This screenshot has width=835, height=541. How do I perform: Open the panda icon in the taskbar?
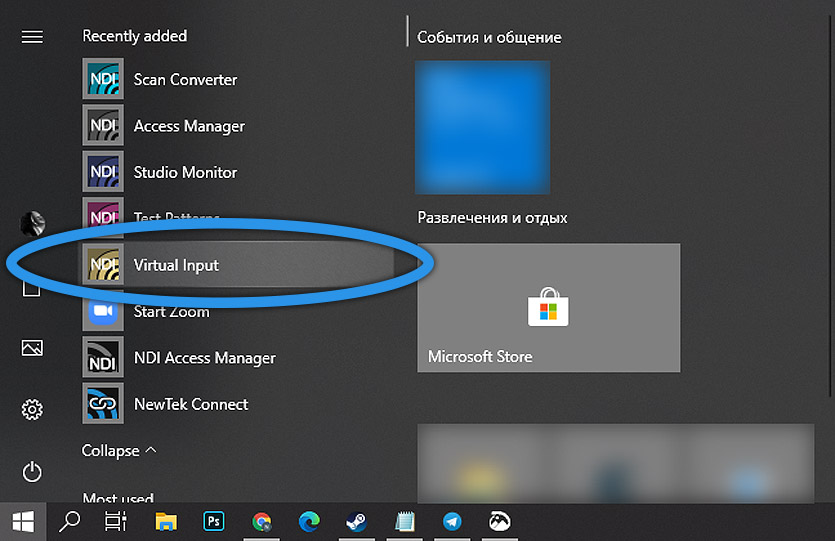pos(500,521)
